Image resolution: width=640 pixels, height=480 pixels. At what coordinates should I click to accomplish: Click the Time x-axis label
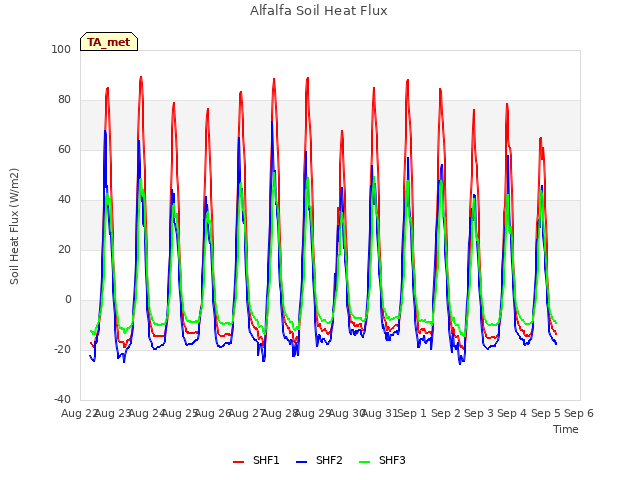click(x=566, y=429)
